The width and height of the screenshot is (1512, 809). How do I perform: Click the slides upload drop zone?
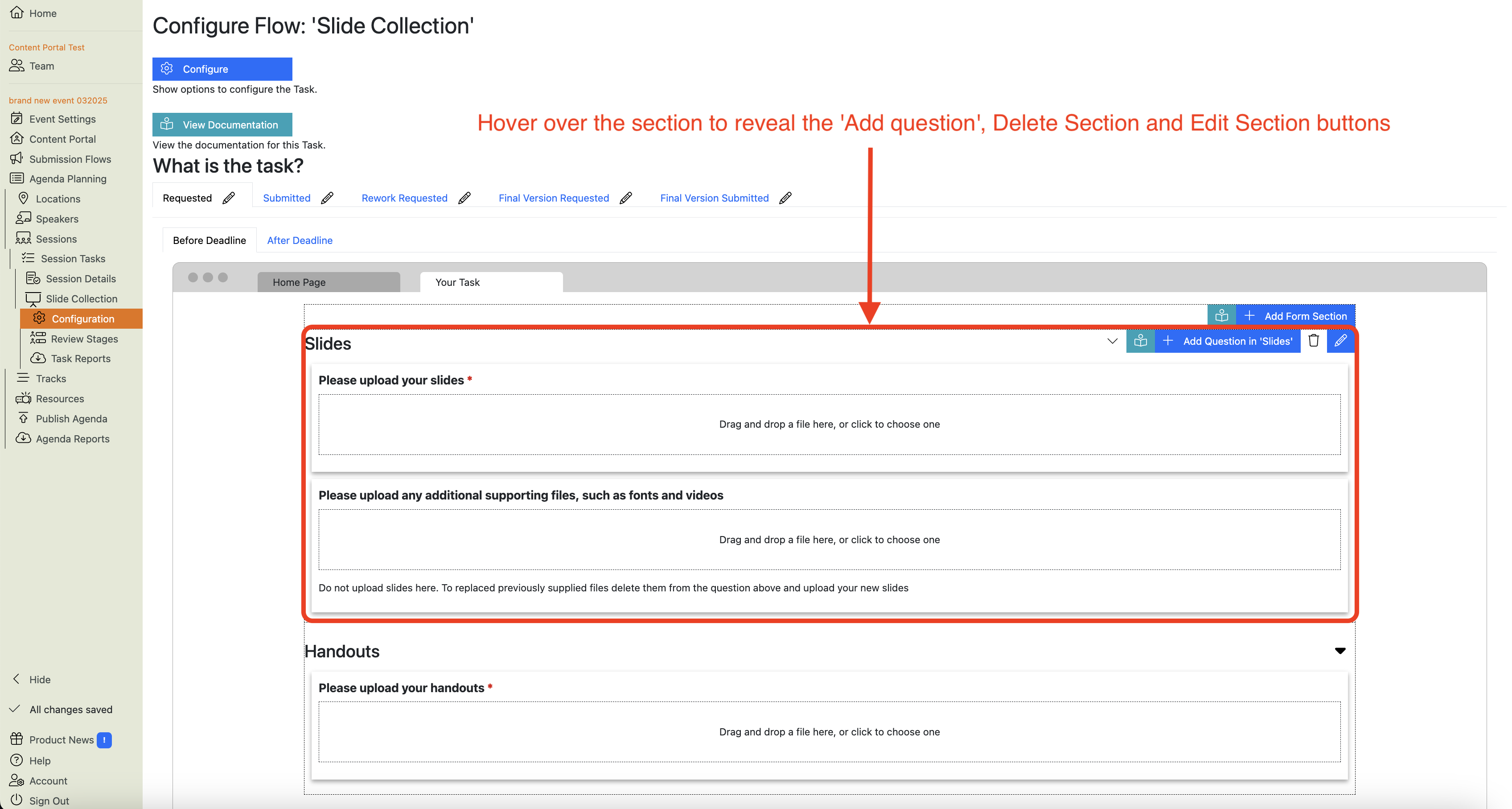829,424
